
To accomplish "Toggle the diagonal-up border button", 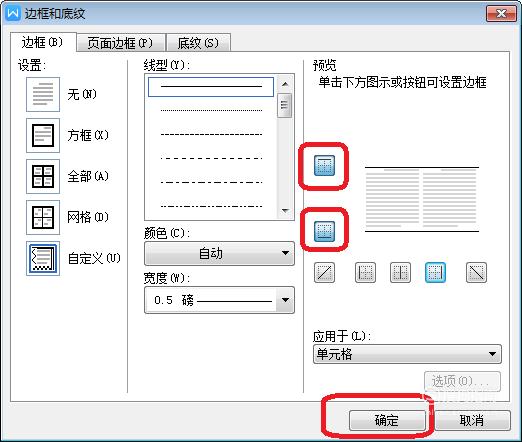I will tap(324, 273).
